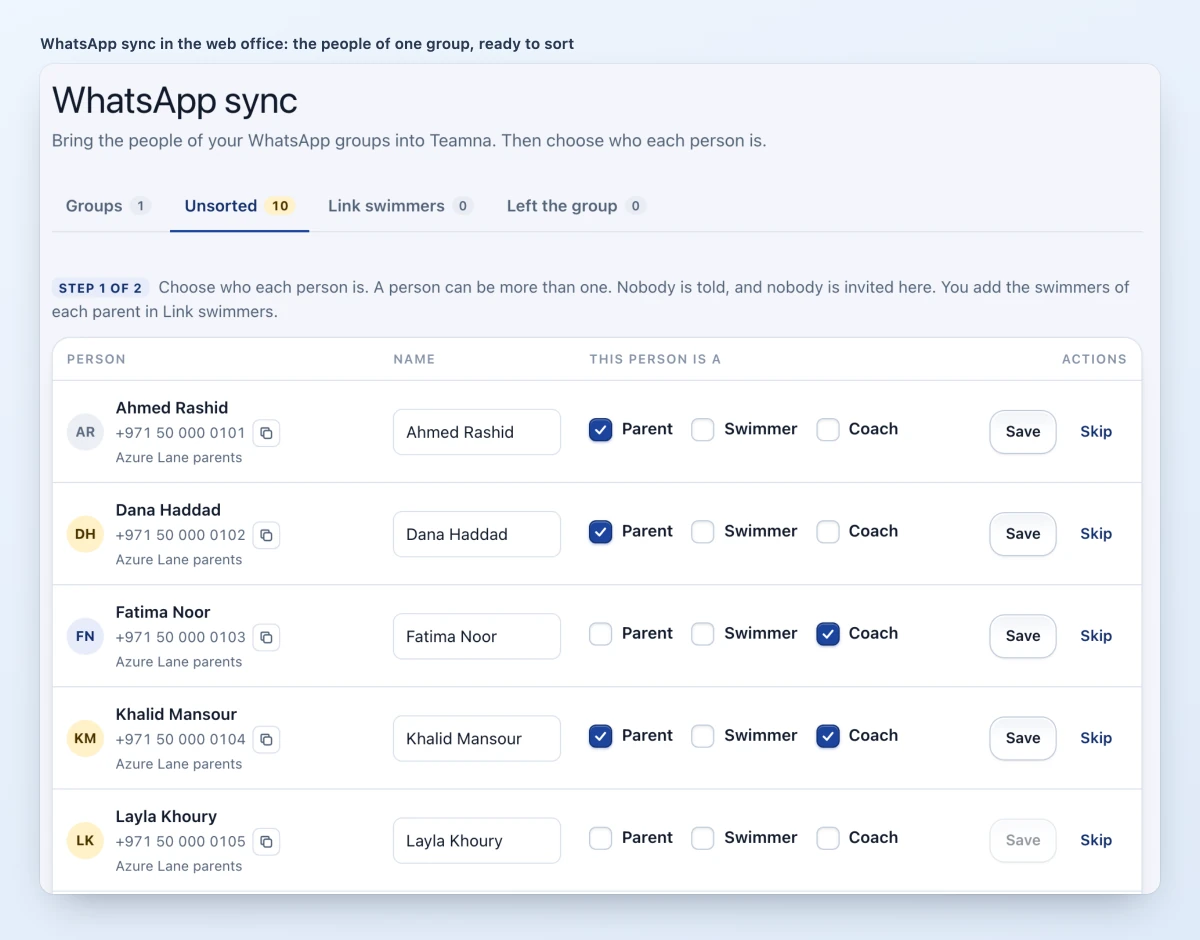The height and width of the screenshot is (940, 1200).
Task: Set Layla Khoury as Coach
Action: point(828,838)
